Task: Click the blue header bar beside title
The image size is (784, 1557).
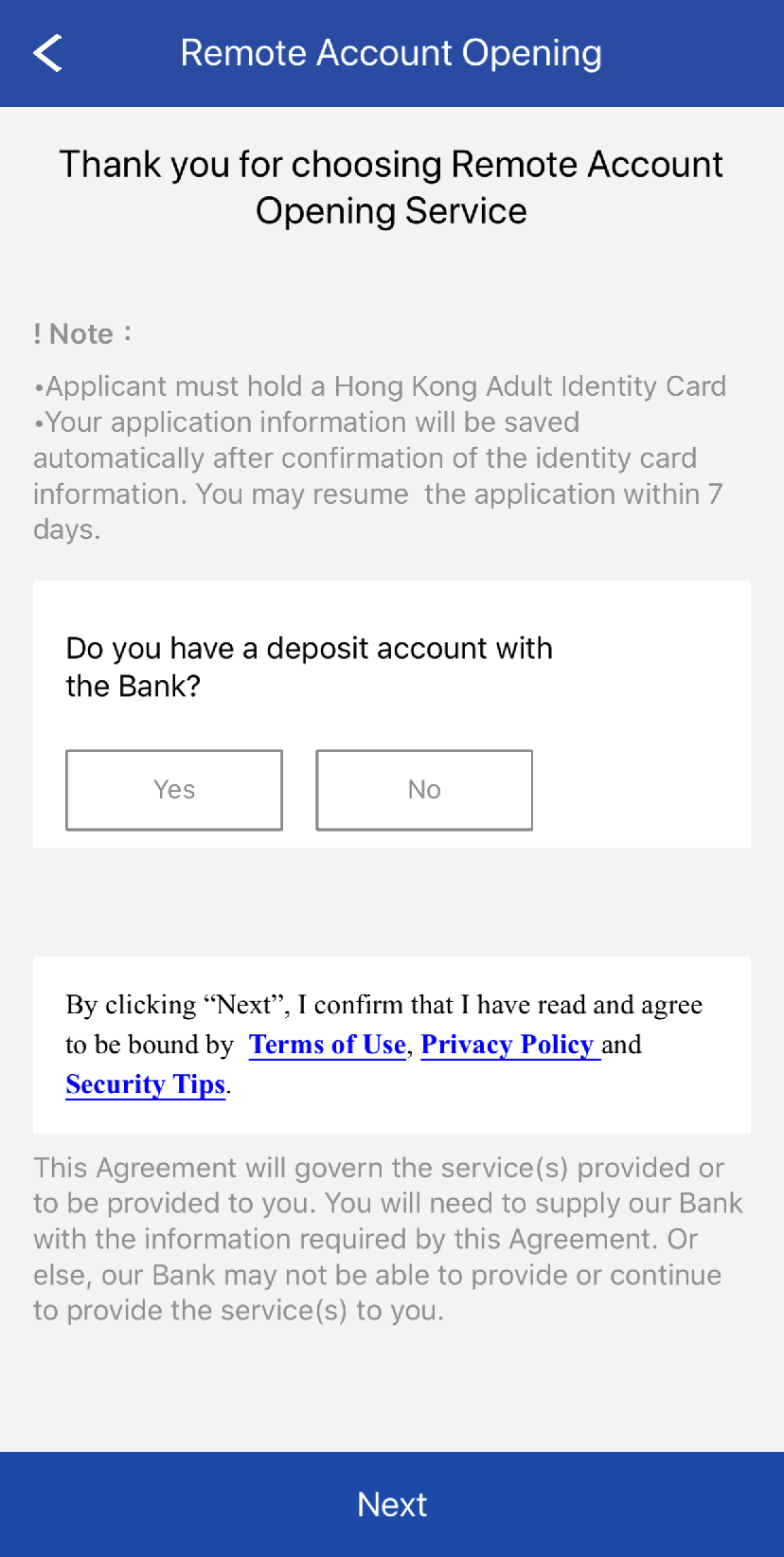Action: [x=701, y=53]
